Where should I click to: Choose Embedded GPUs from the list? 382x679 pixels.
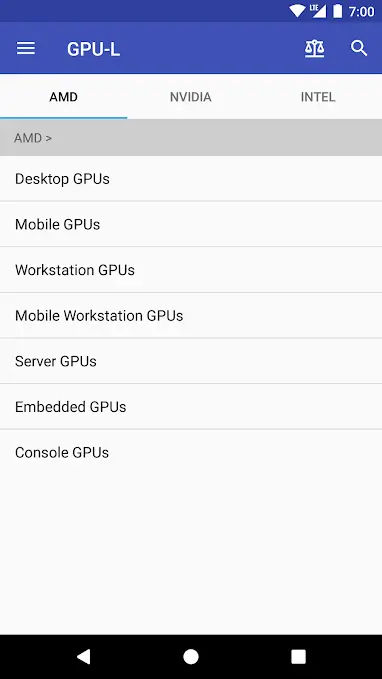click(191, 407)
